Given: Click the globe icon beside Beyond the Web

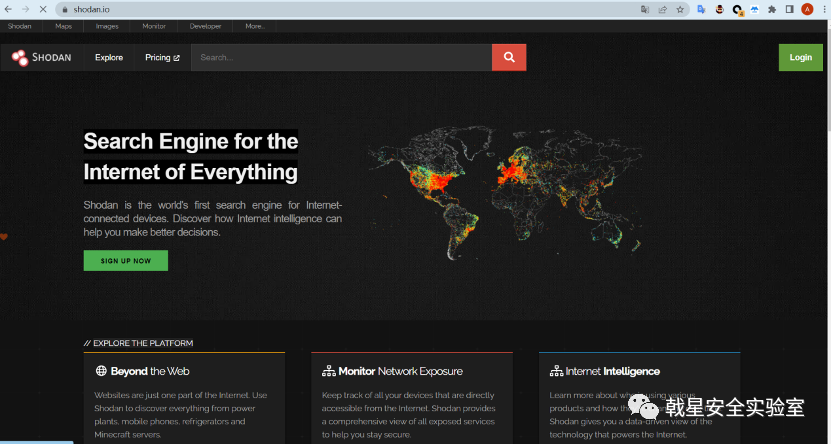Looking at the screenshot, I should pos(101,371).
